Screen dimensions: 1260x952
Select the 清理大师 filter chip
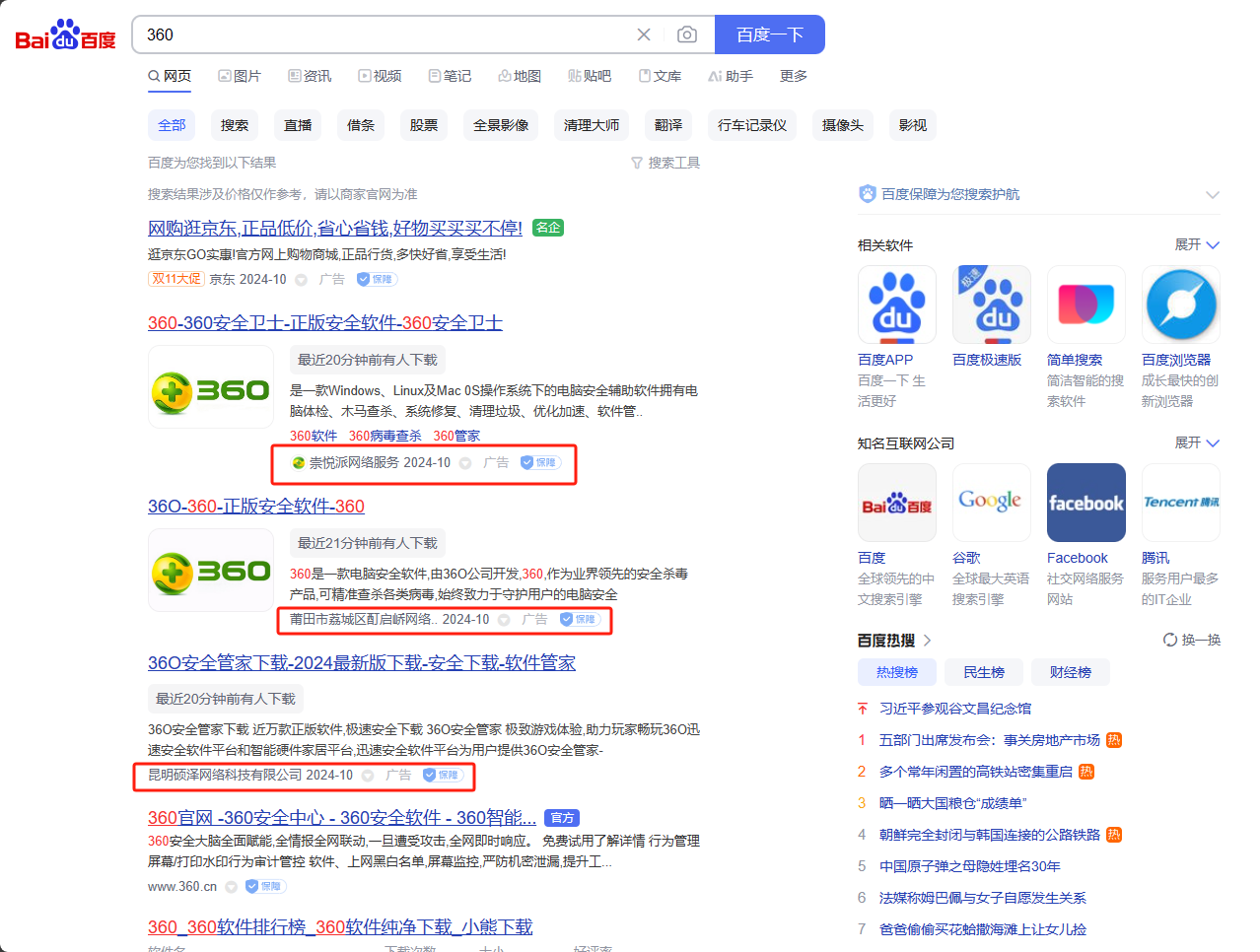click(592, 125)
